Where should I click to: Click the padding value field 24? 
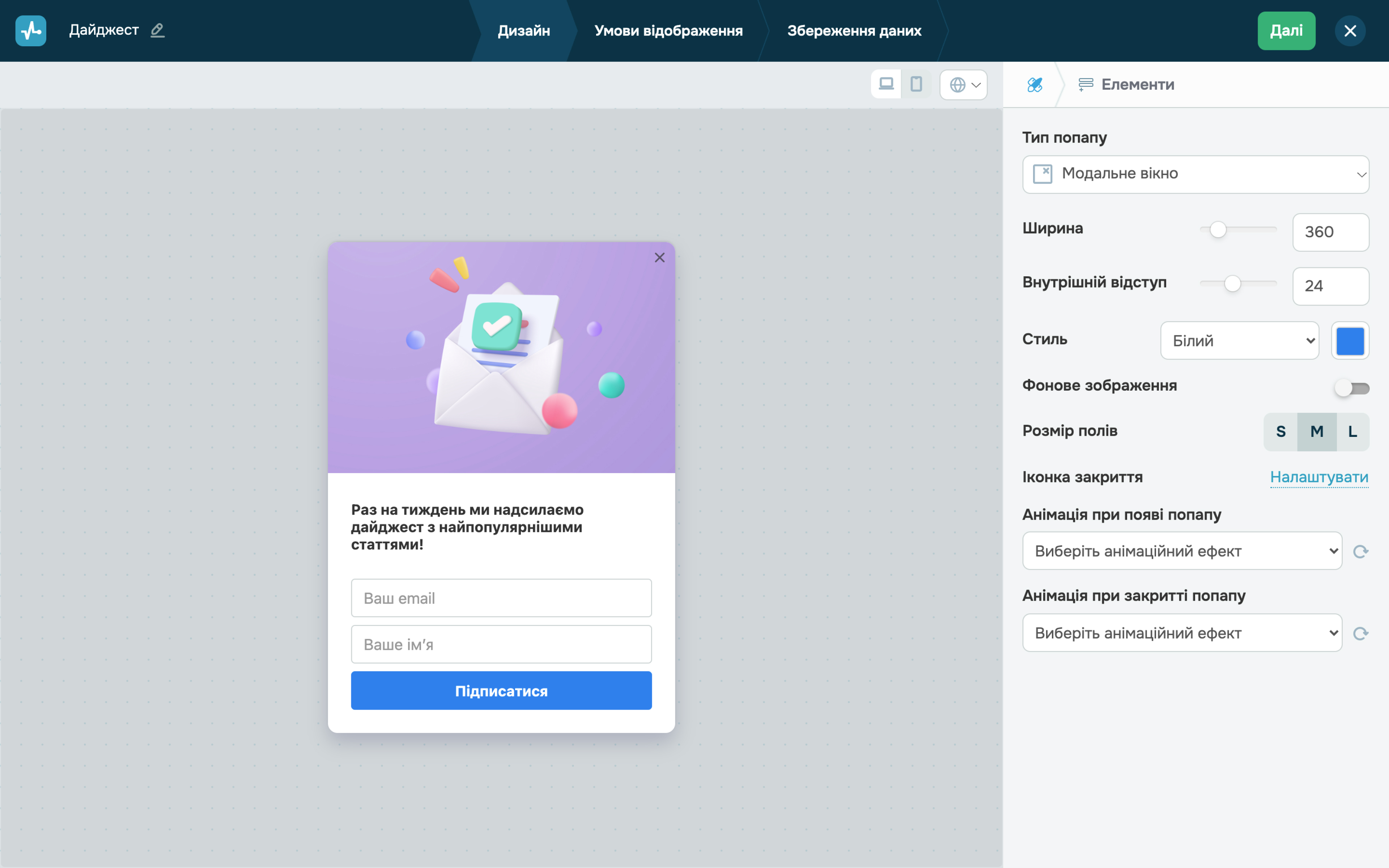1330,286
